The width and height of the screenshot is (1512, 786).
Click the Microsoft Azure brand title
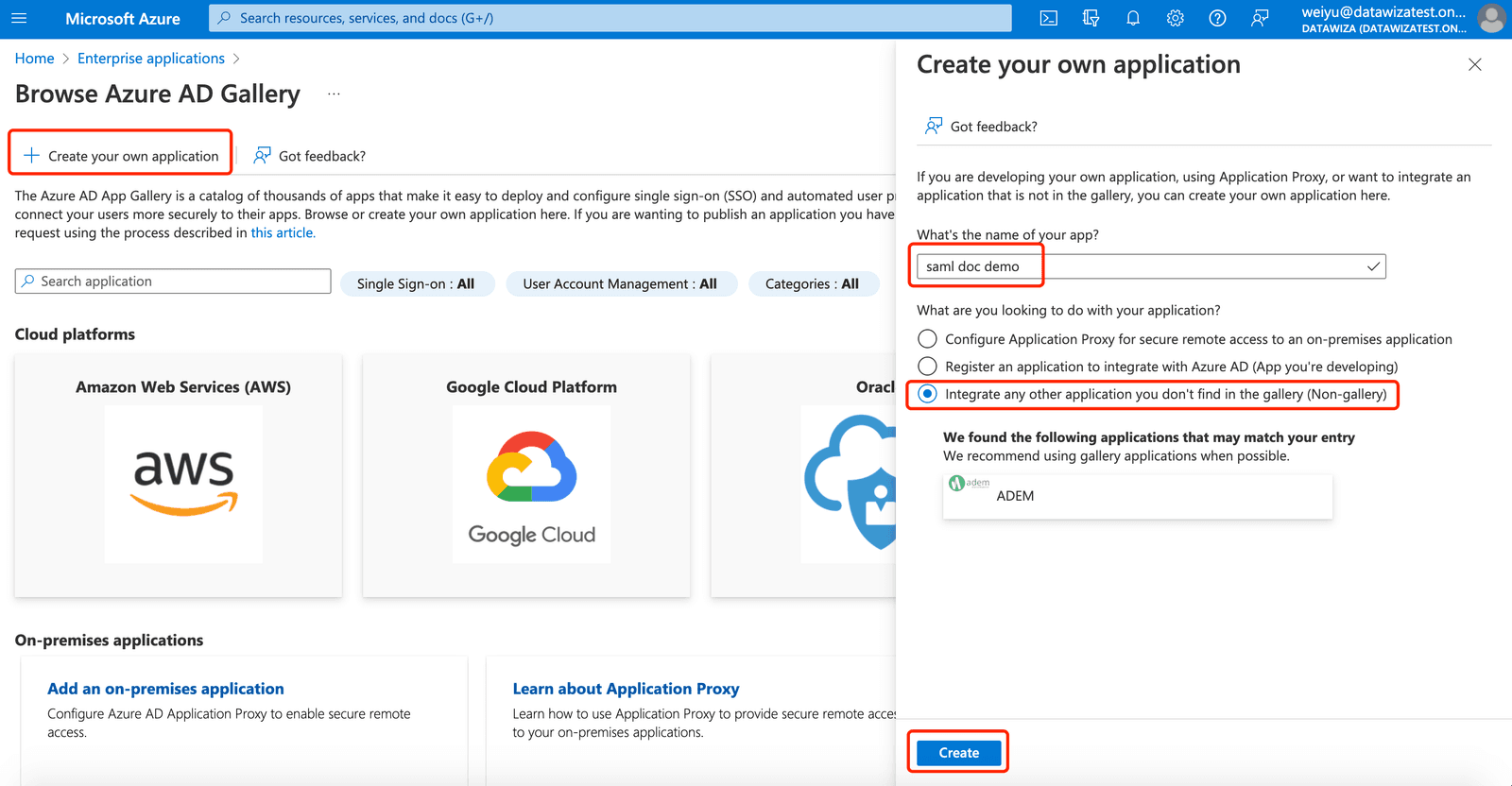(x=123, y=18)
